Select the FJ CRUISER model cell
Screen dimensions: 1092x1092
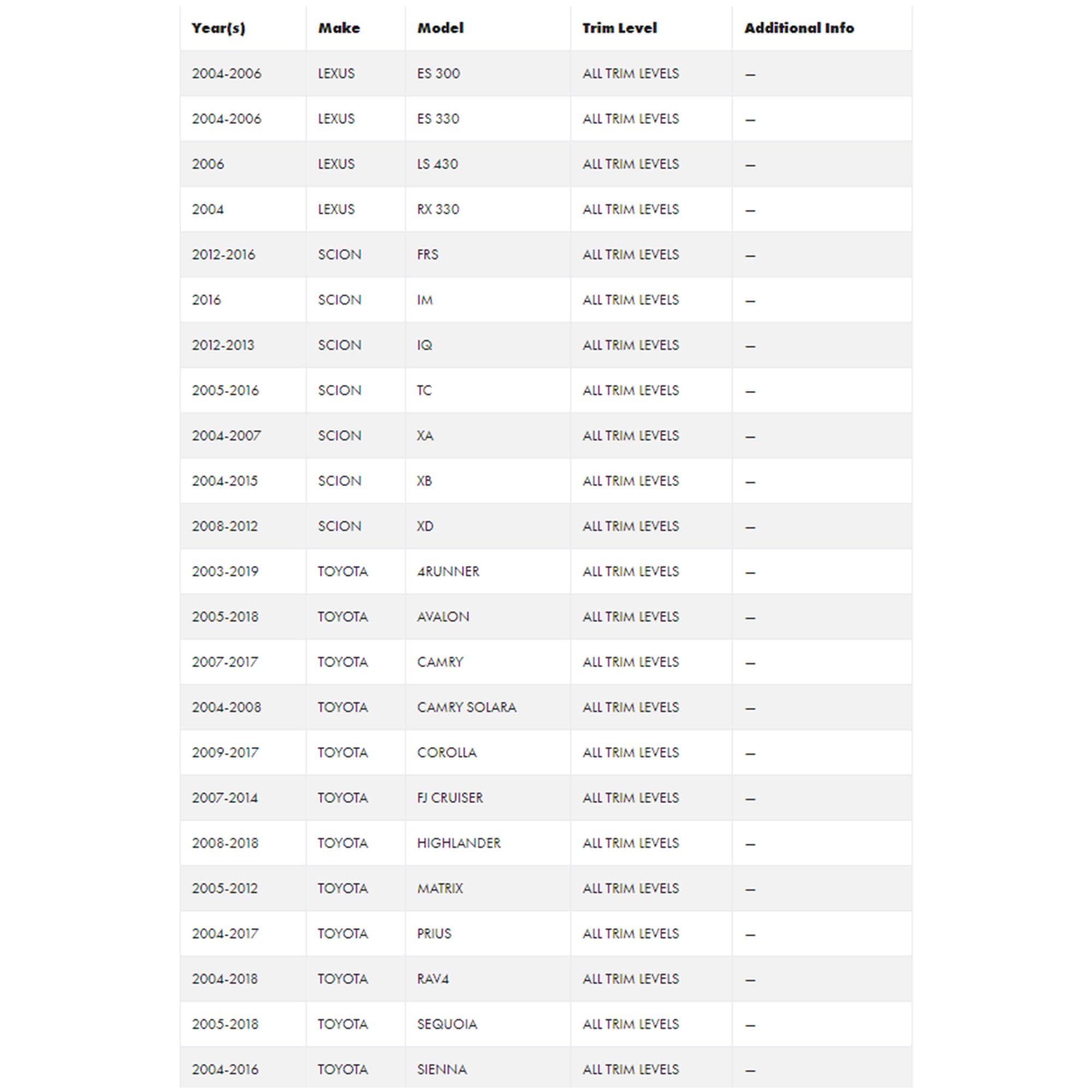coord(450,798)
